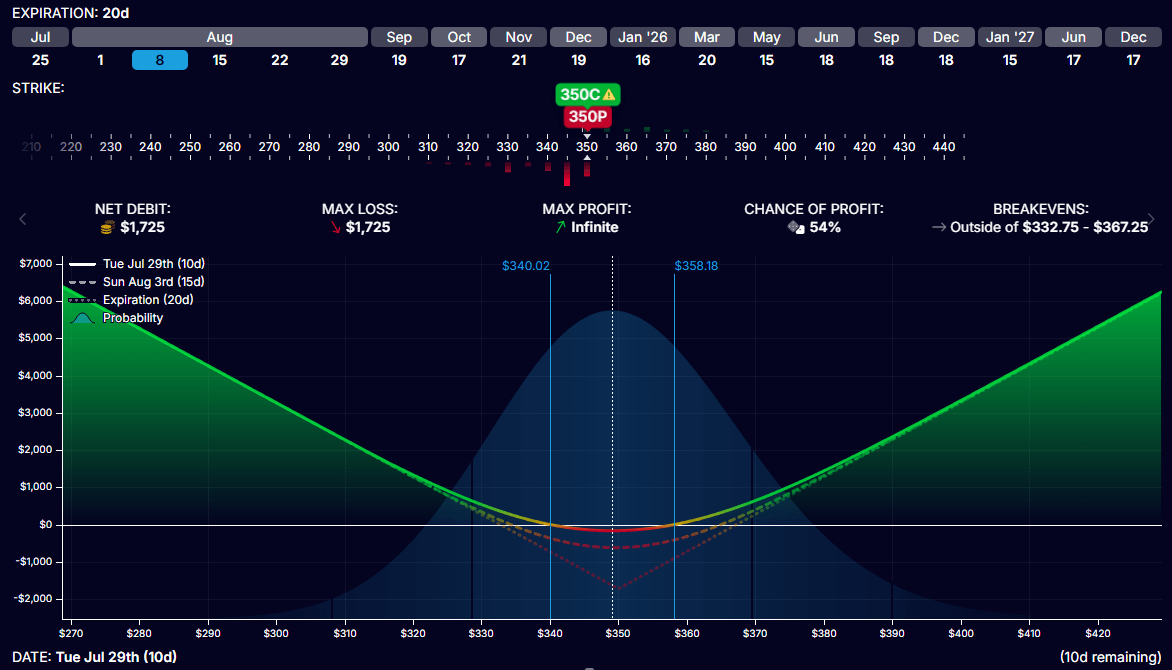This screenshot has height=670, width=1172.
Task: Click the Probability bell curve legend icon
Action: coord(84,318)
